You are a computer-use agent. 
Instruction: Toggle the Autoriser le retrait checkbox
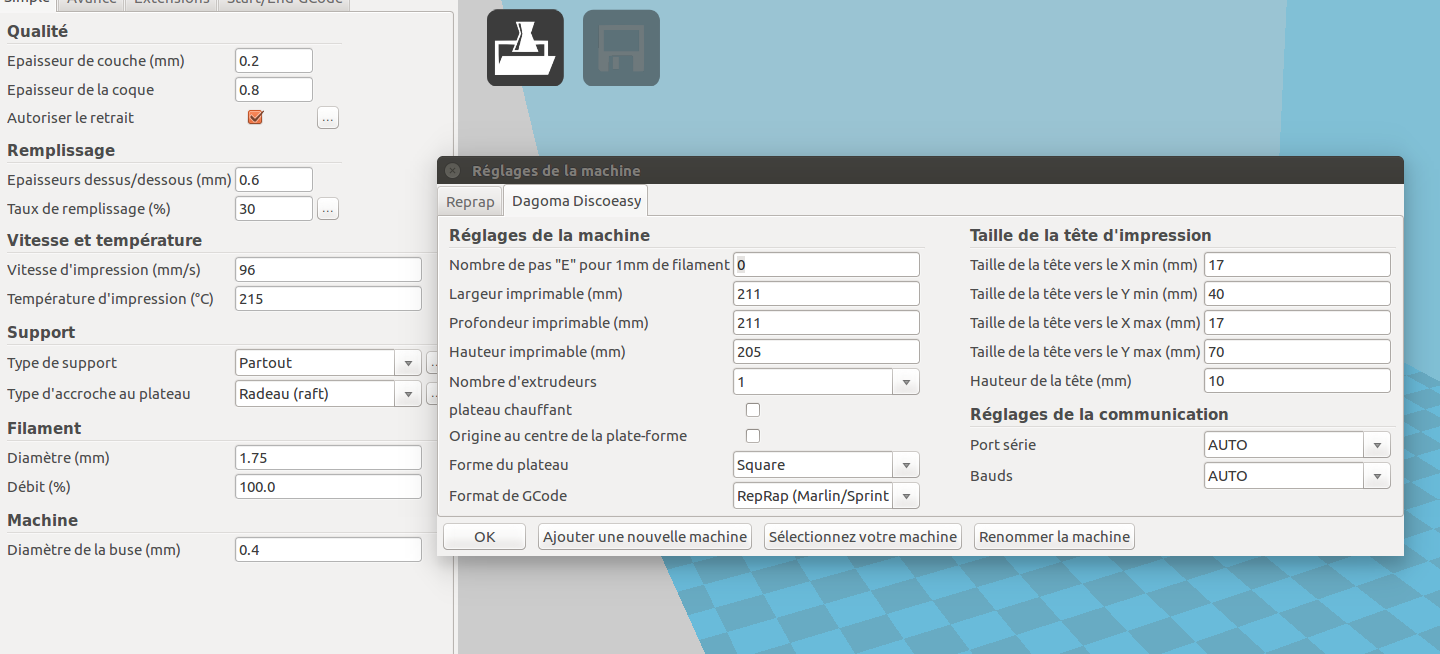pyautogui.click(x=255, y=117)
